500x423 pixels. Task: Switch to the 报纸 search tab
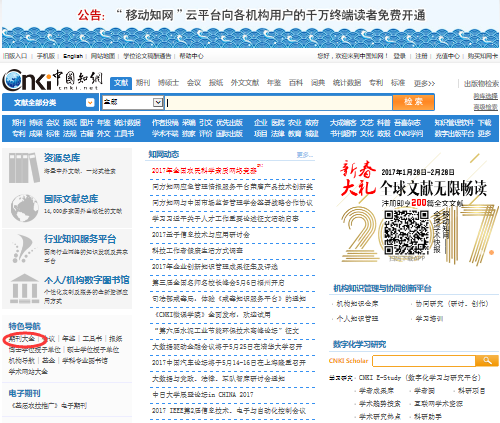[216, 83]
